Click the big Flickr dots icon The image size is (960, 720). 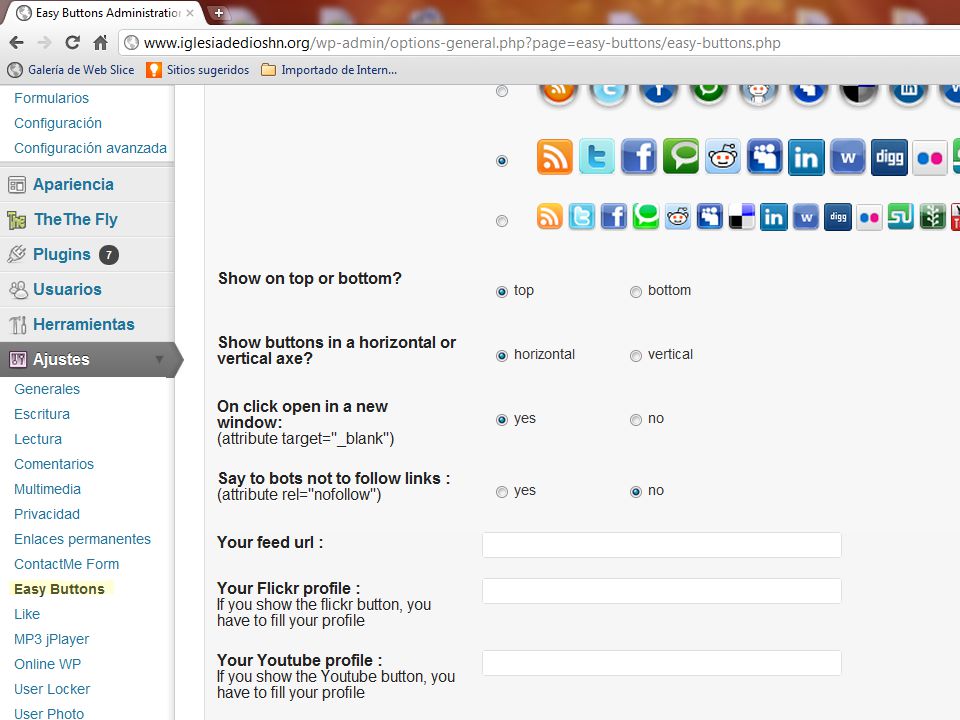pos(930,157)
